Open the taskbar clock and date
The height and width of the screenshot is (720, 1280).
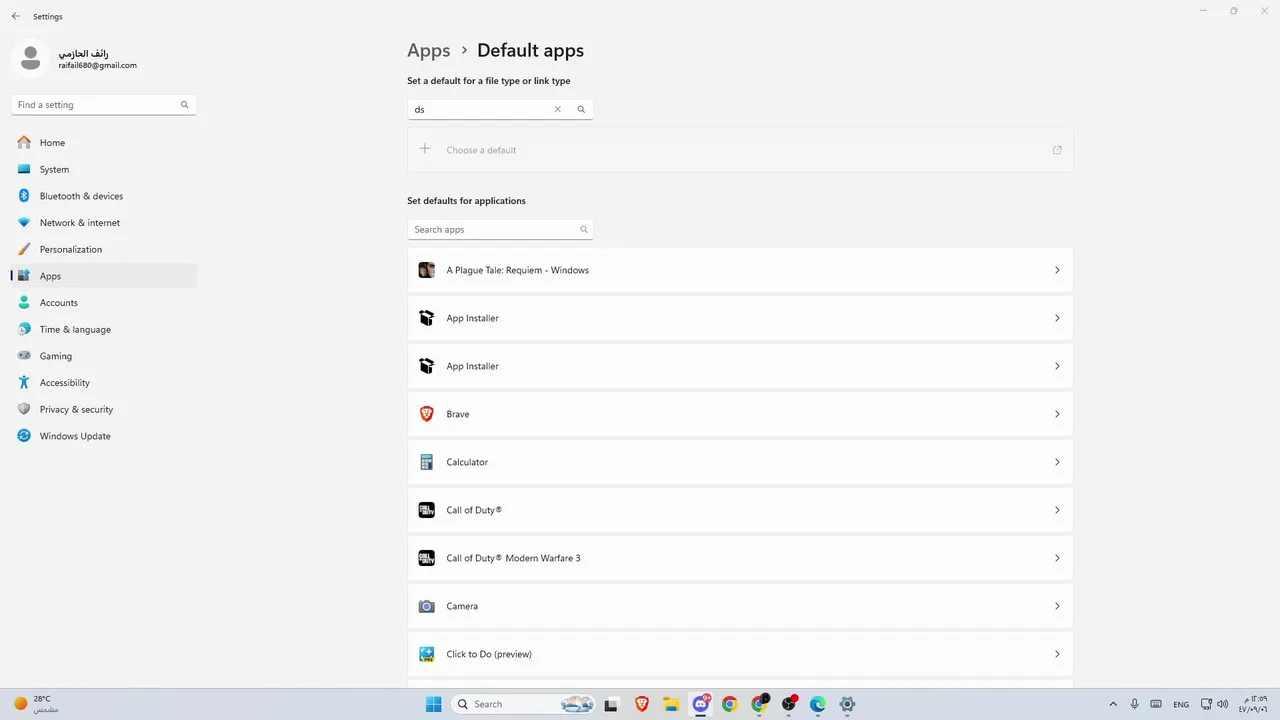[x=1253, y=704]
